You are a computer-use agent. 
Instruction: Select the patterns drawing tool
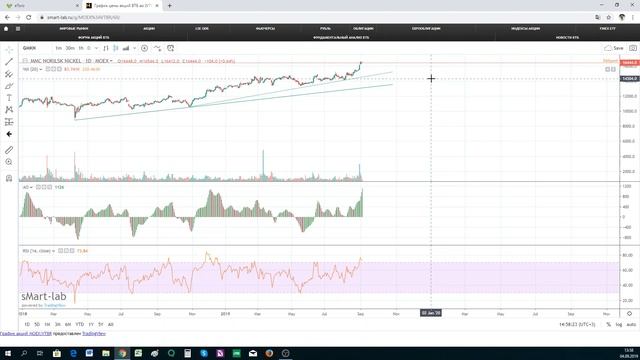tap(9, 110)
